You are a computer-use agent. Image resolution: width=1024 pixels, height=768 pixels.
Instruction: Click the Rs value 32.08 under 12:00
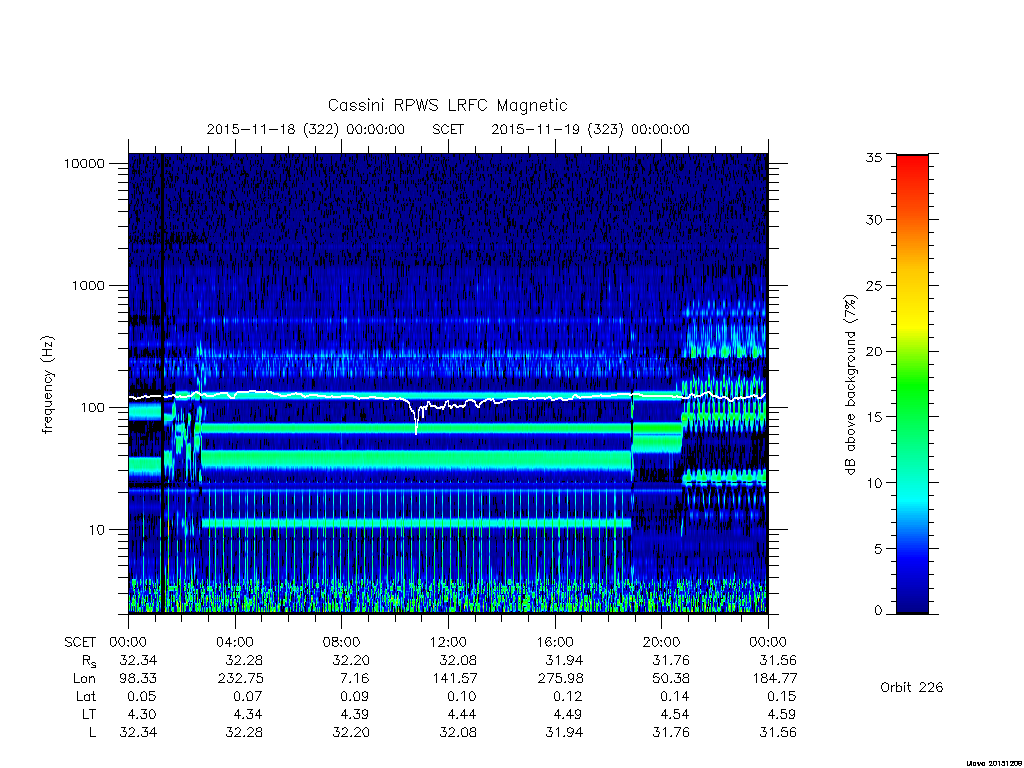[458, 660]
